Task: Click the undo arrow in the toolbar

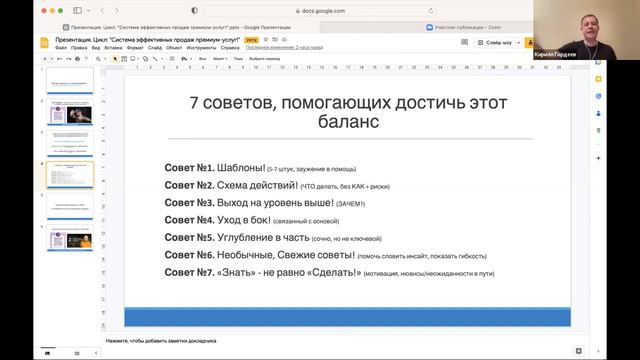Action: (x=60, y=59)
